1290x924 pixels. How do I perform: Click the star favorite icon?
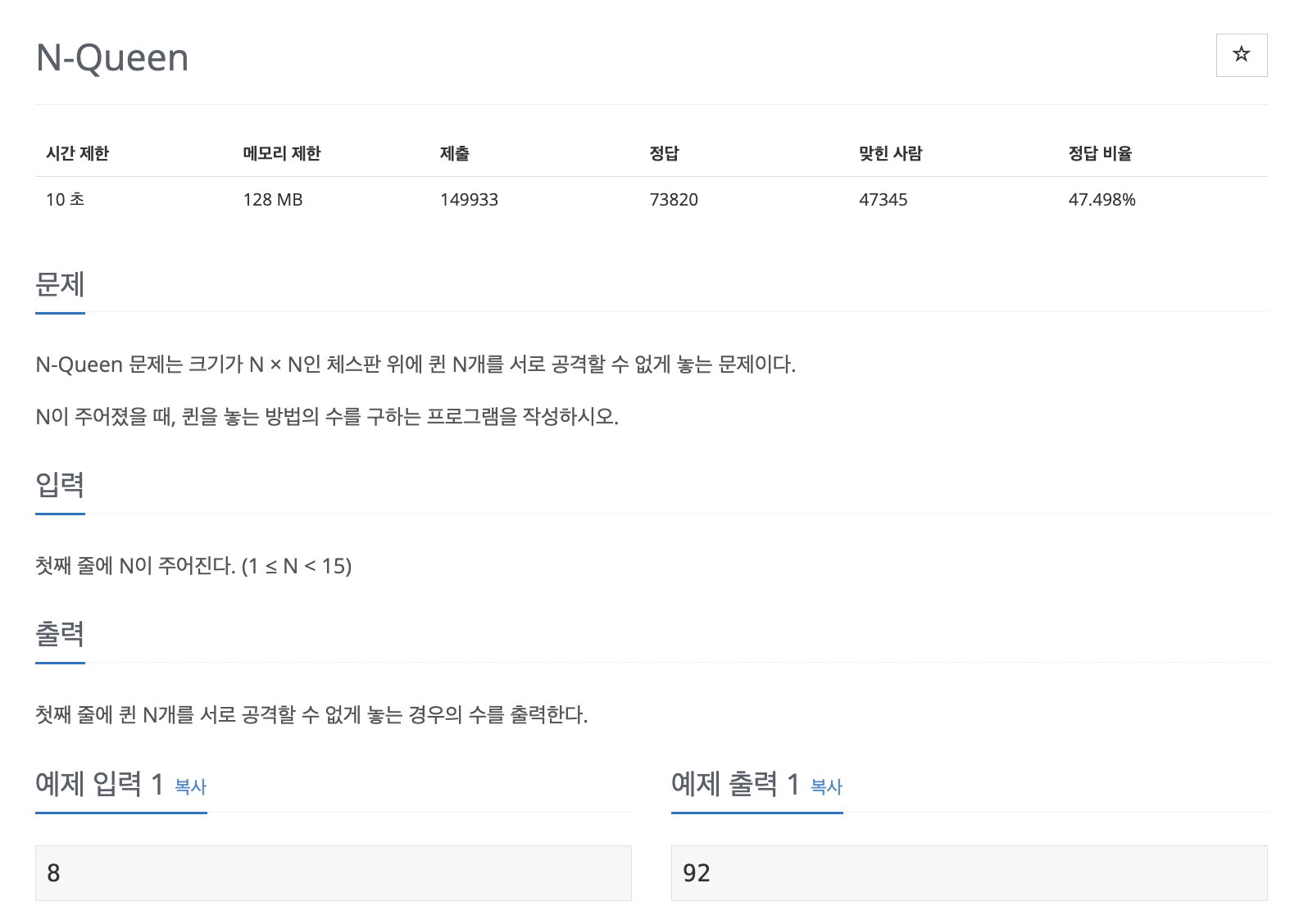tap(1241, 55)
